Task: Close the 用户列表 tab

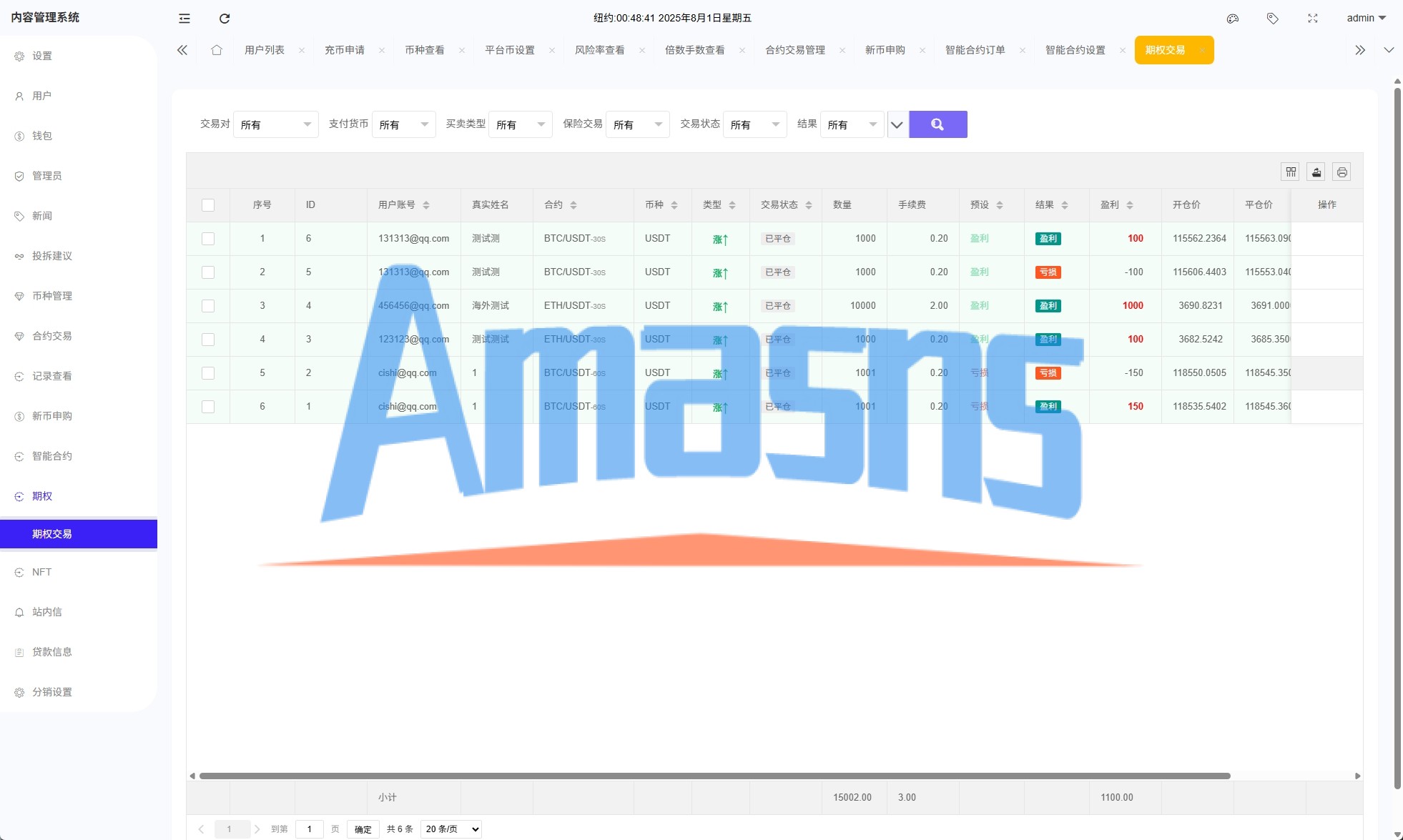Action: click(x=302, y=50)
